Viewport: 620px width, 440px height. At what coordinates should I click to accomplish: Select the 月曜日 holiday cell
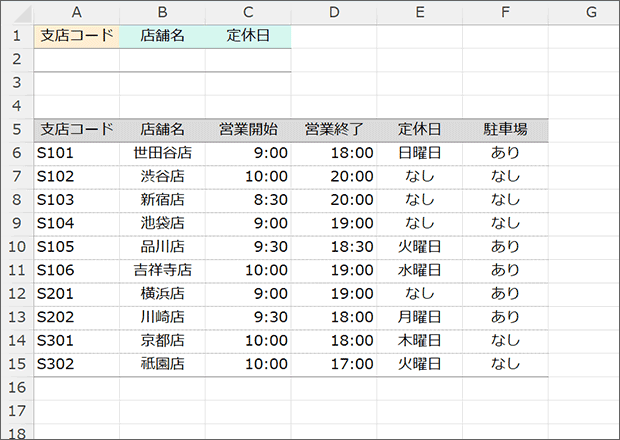419,316
